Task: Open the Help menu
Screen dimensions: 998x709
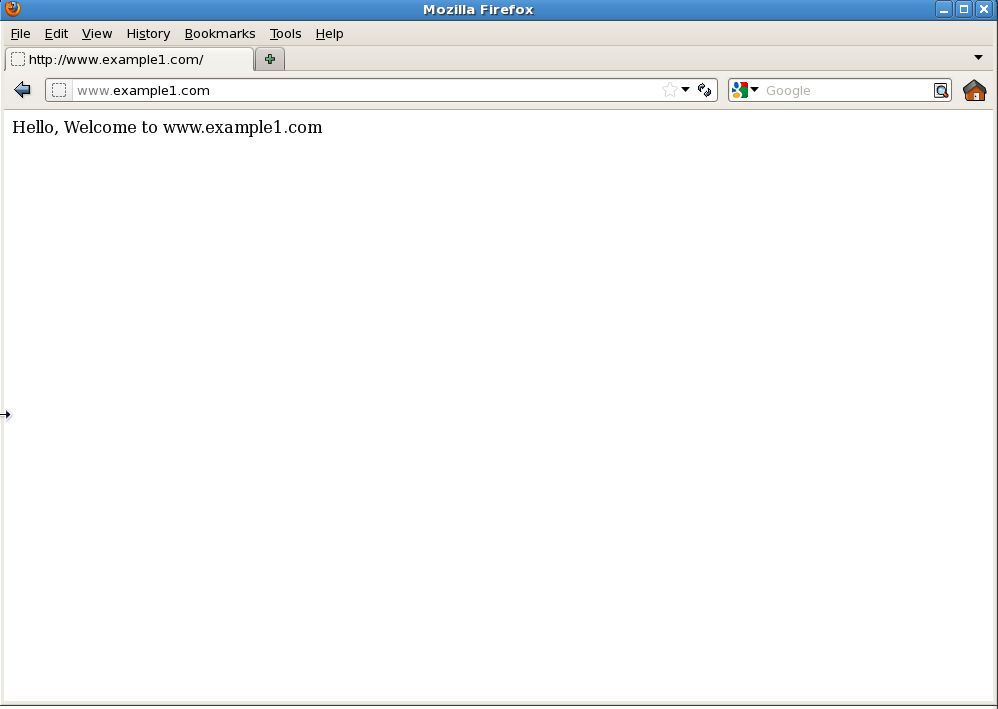Action: click(329, 34)
